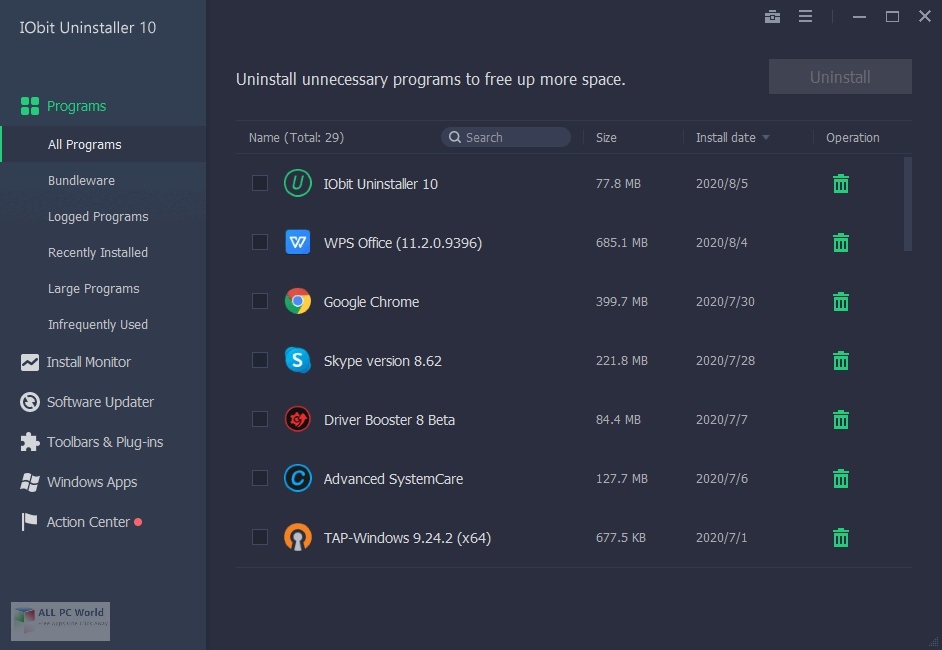Click the 2020/7/6 install date

(722, 479)
